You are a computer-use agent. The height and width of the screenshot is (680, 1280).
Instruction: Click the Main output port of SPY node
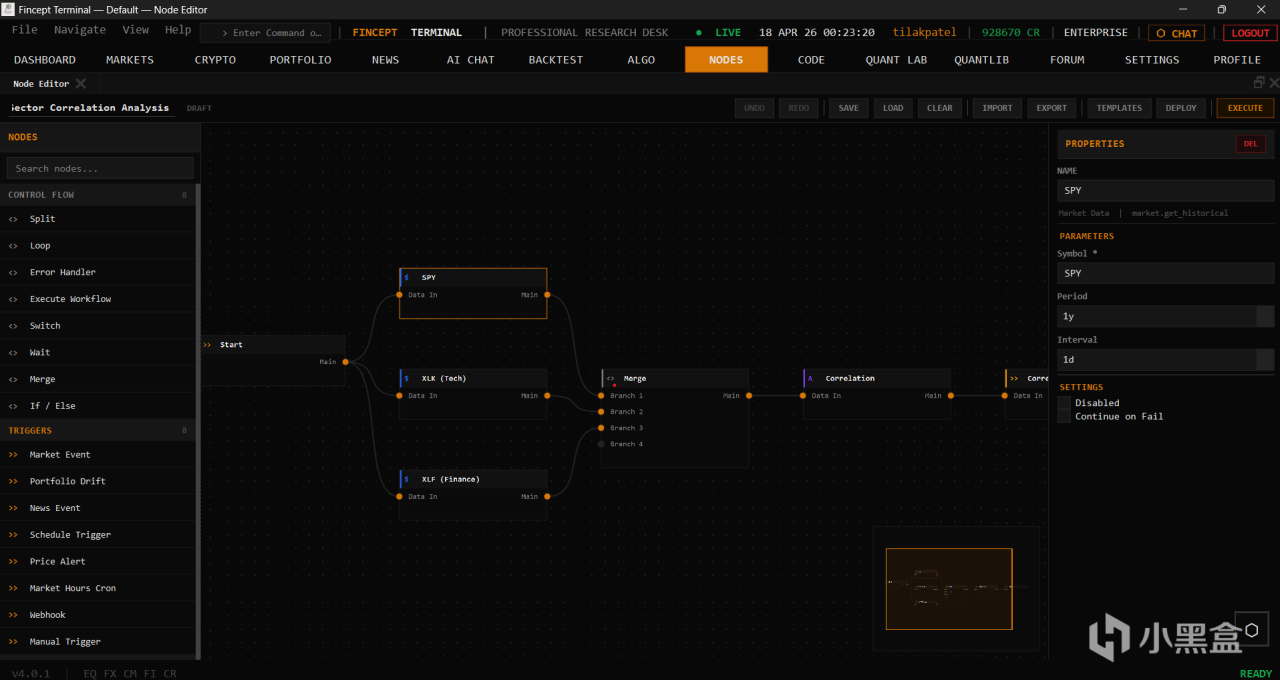547,295
